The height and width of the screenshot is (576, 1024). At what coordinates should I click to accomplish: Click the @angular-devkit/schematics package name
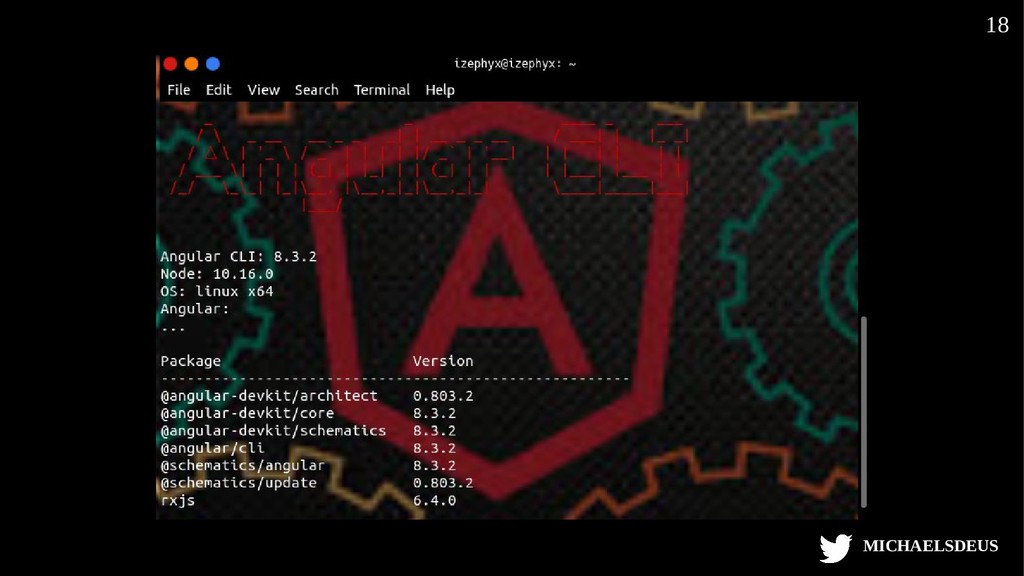pyautogui.click(x=273, y=431)
